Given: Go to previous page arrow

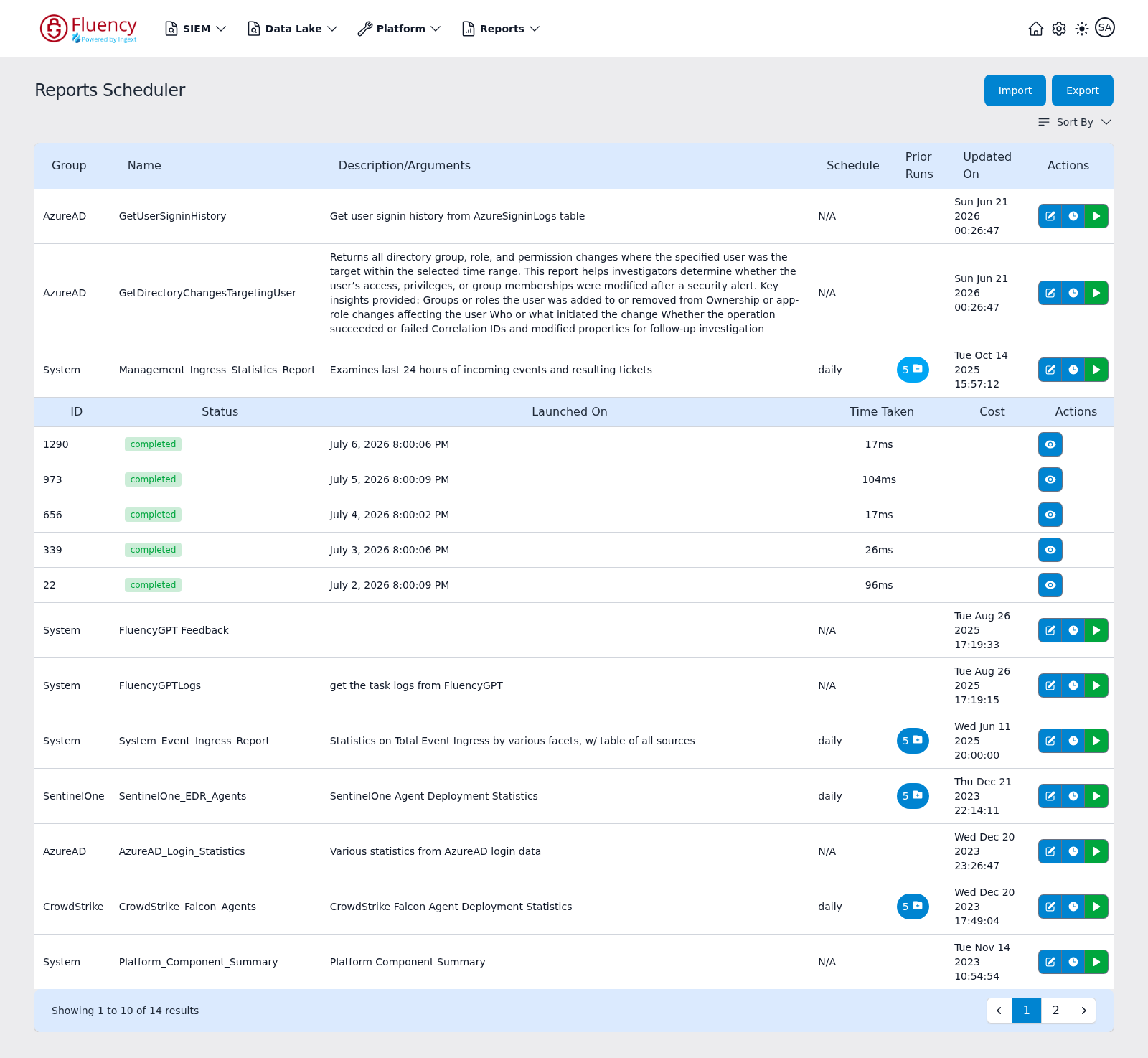Looking at the screenshot, I should click(999, 1011).
